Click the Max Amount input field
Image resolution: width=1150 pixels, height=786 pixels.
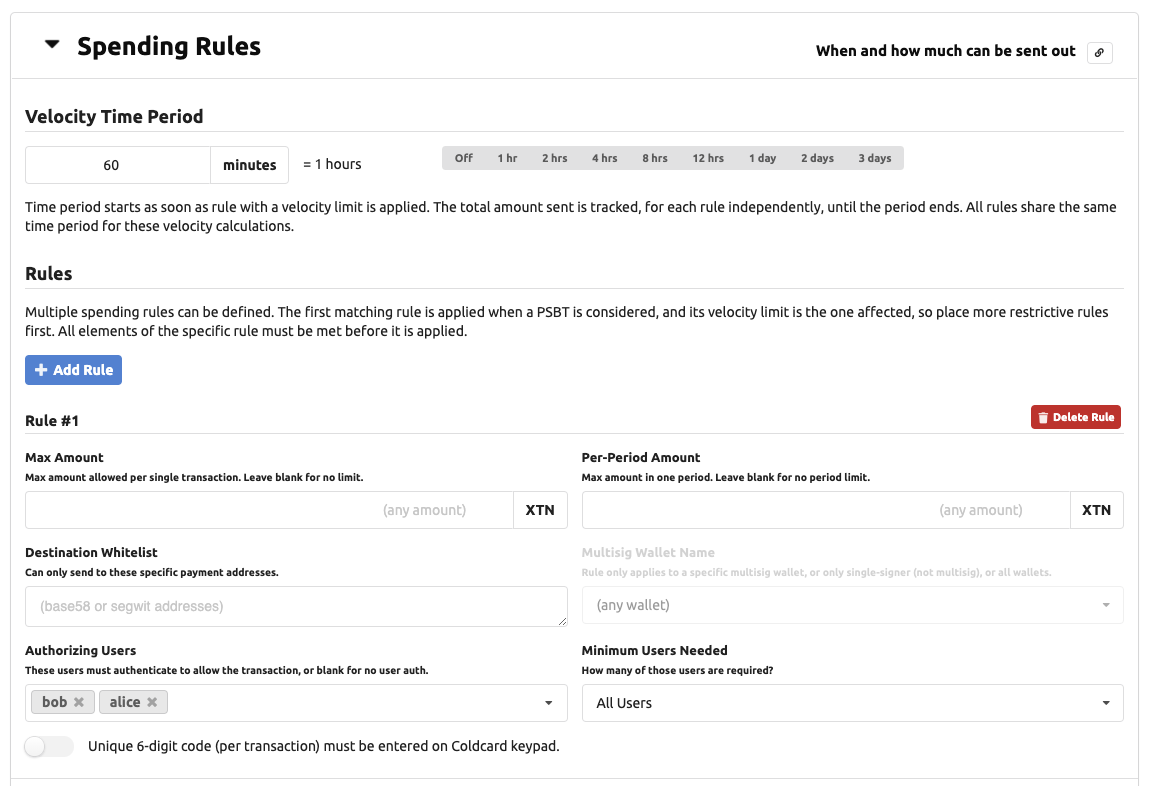[x=269, y=510]
